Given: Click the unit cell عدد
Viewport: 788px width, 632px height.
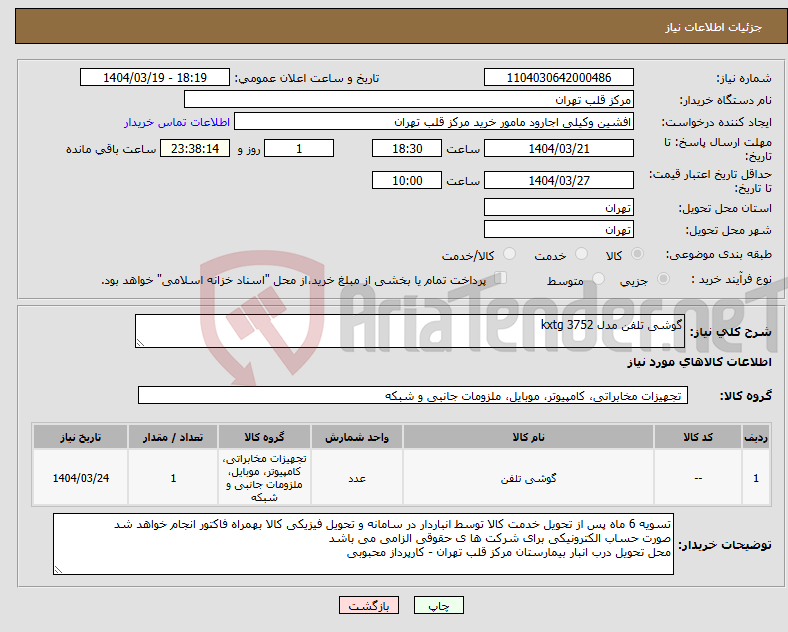Looking at the screenshot, I should click(x=357, y=478).
